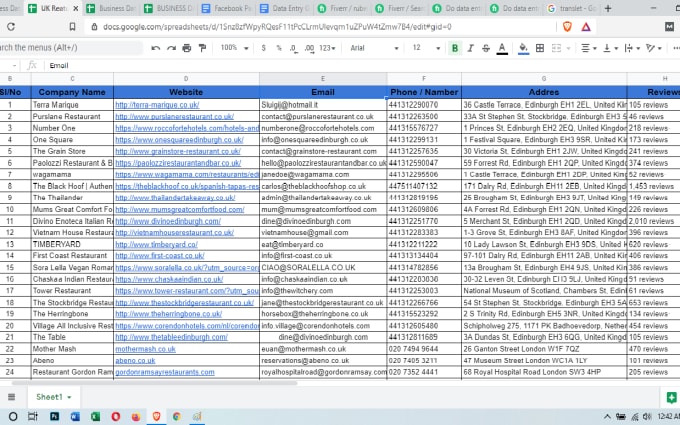Open Task View in taskbar
This screenshot has width=680, height=425.
[33, 417]
